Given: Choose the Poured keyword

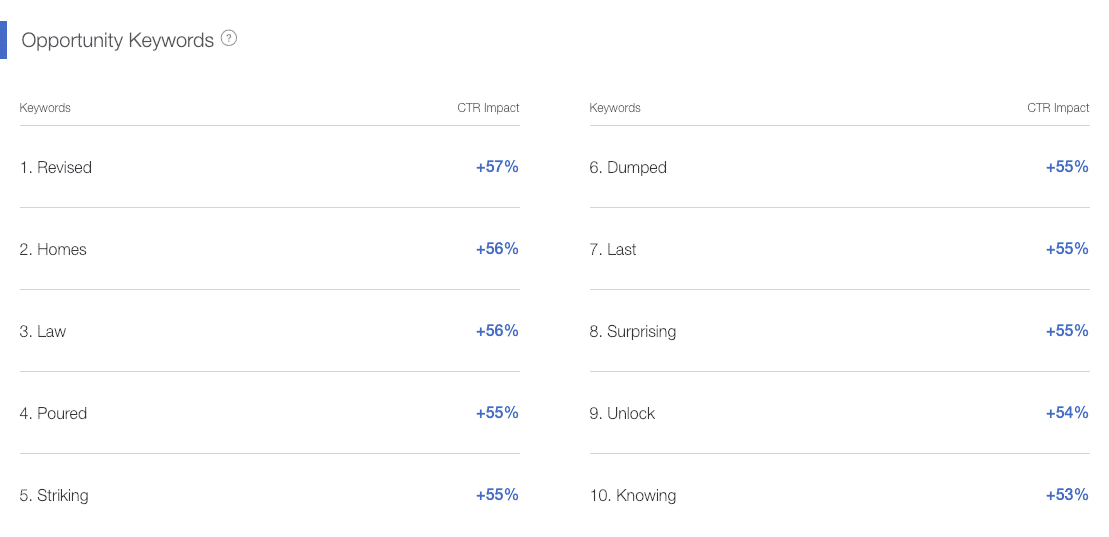Looking at the screenshot, I should tap(53, 414).
